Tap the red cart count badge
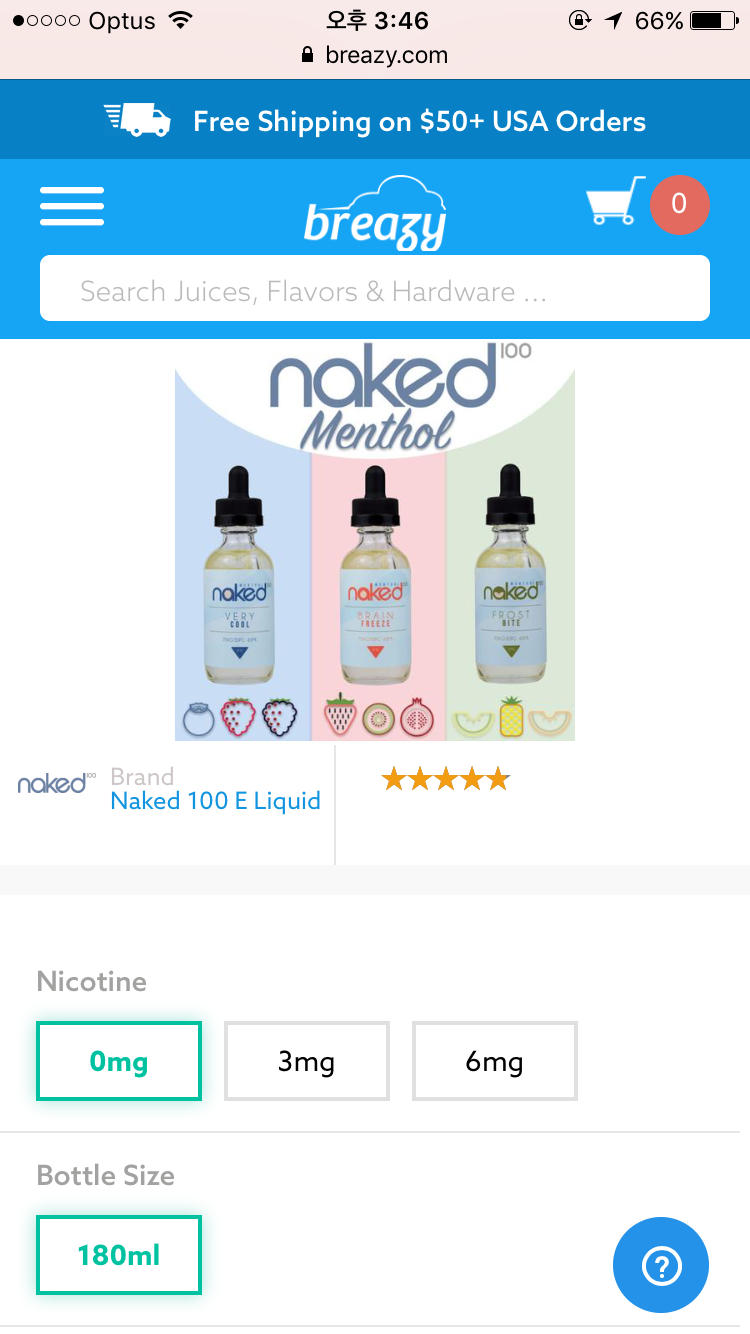Viewport: 750px width, 1334px height. click(680, 205)
